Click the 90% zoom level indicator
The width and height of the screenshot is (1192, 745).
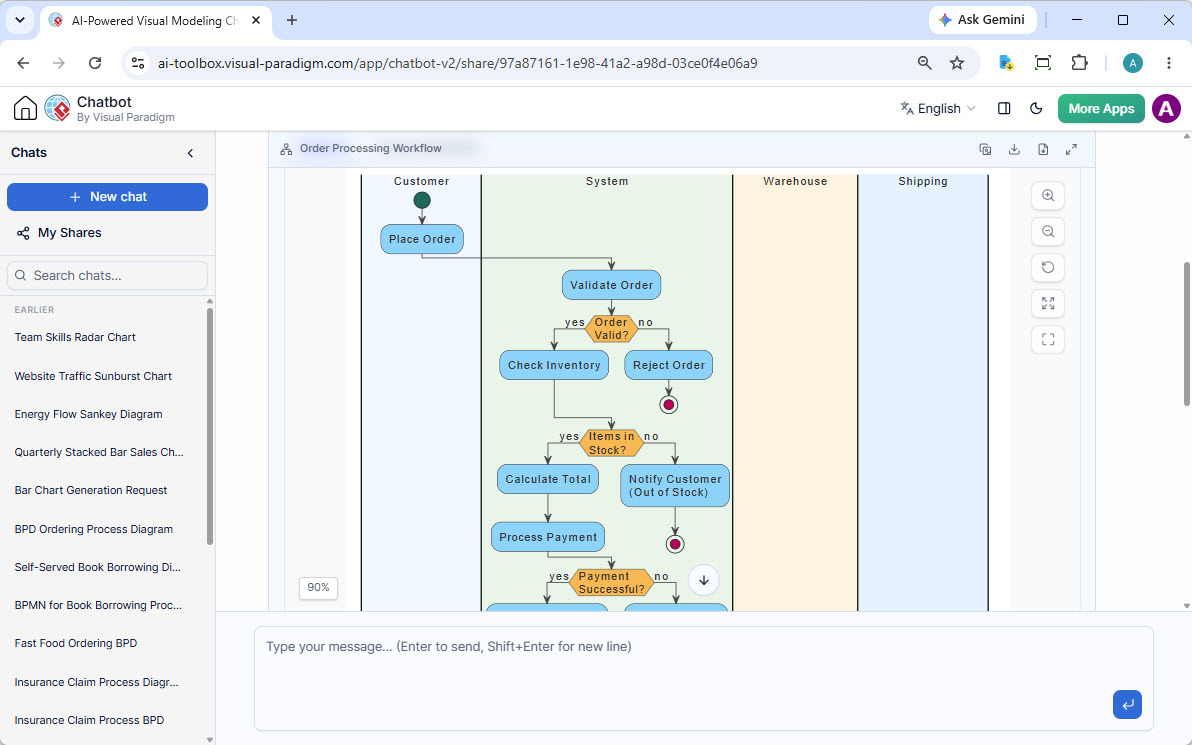coord(319,588)
